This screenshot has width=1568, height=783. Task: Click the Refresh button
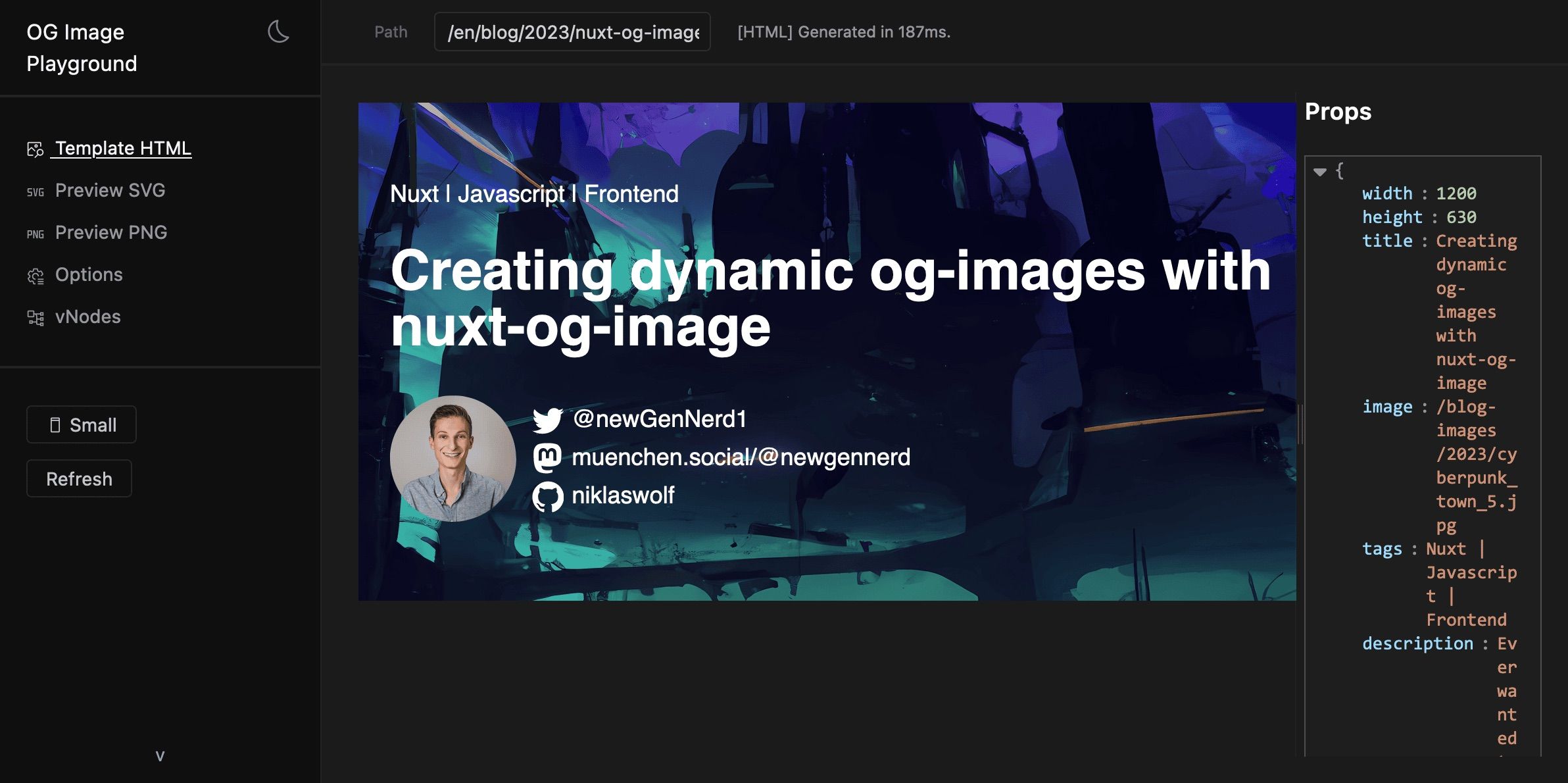[x=79, y=478]
